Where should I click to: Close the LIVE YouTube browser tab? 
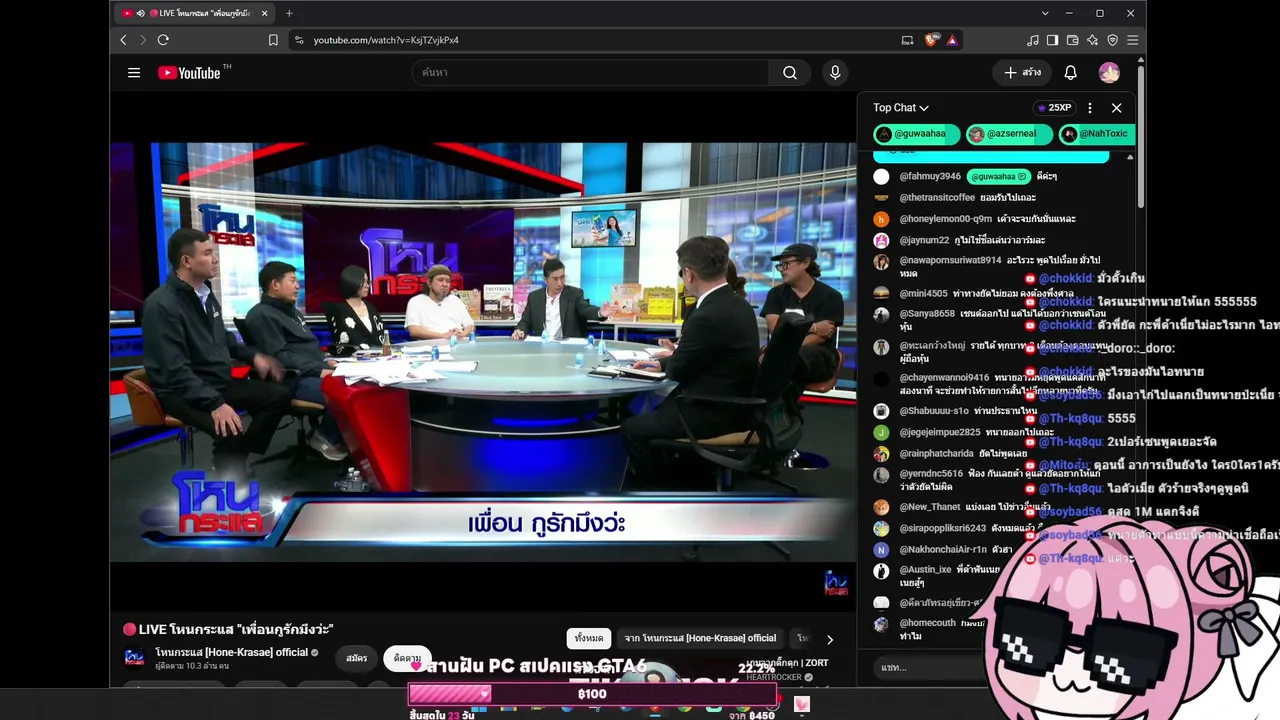tap(264, 13)
